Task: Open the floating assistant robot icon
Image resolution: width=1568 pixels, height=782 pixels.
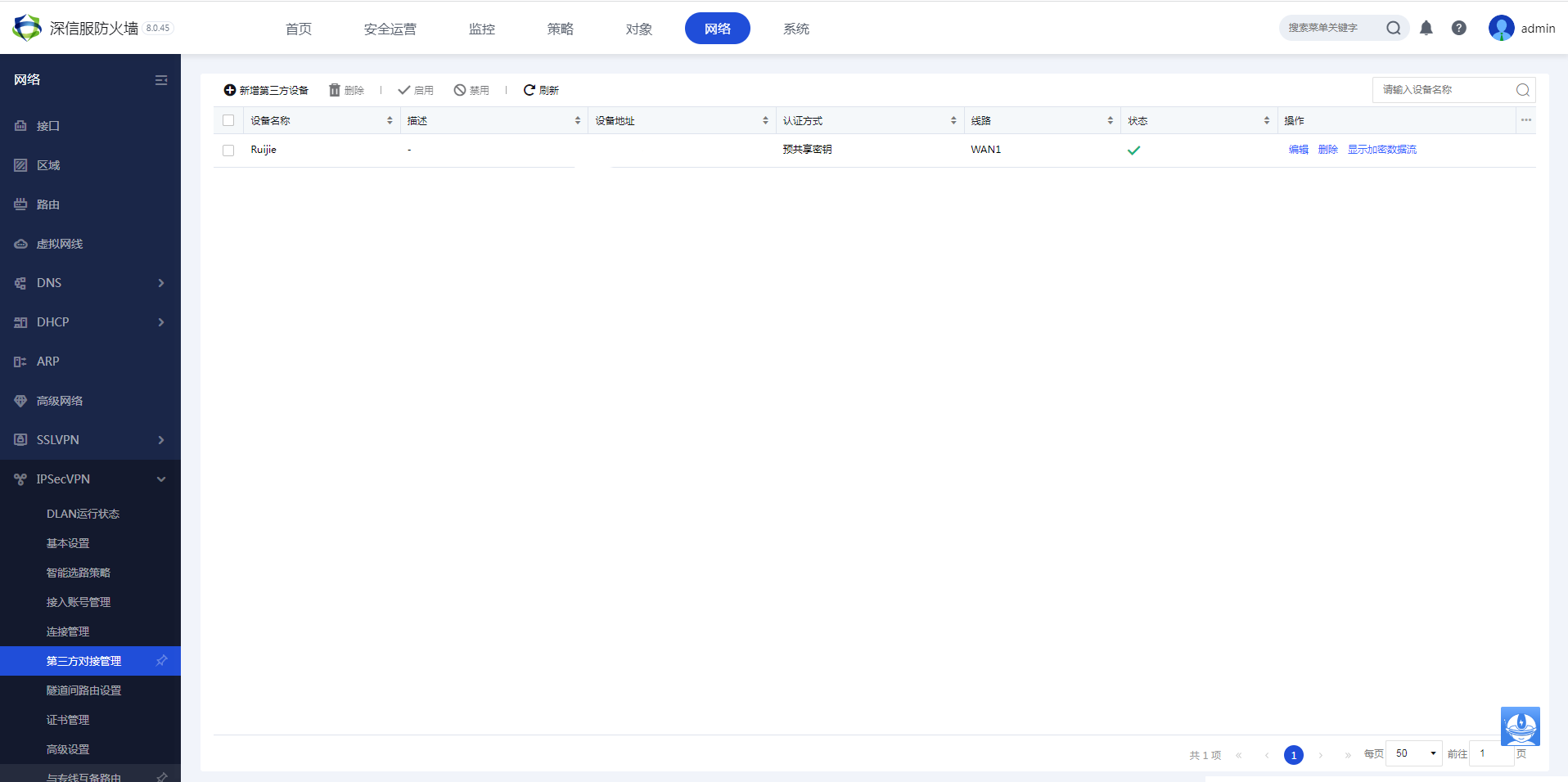Action: (1521, 726)
